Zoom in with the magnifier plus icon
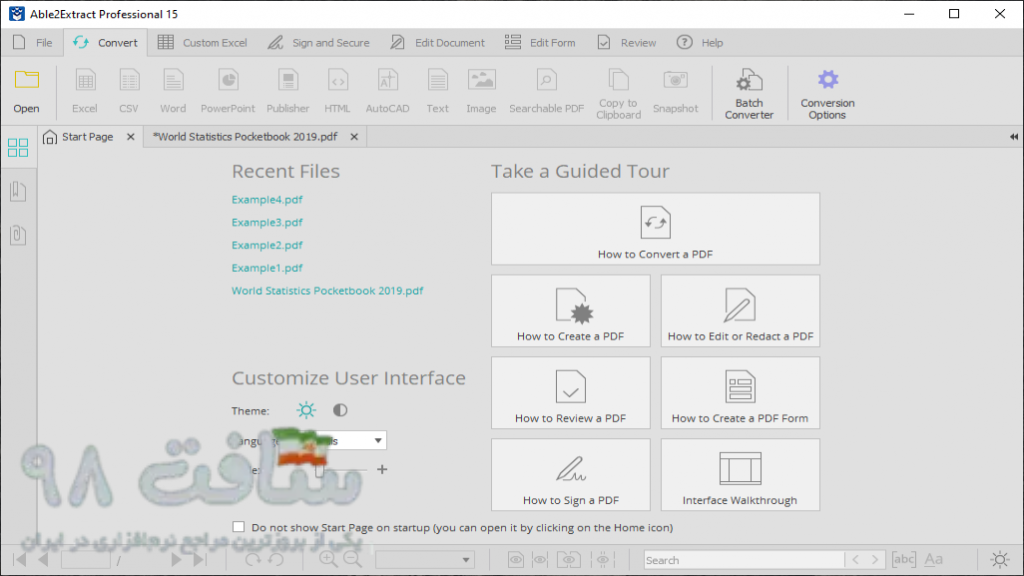 pyautogui.click(x=328, y=559)
